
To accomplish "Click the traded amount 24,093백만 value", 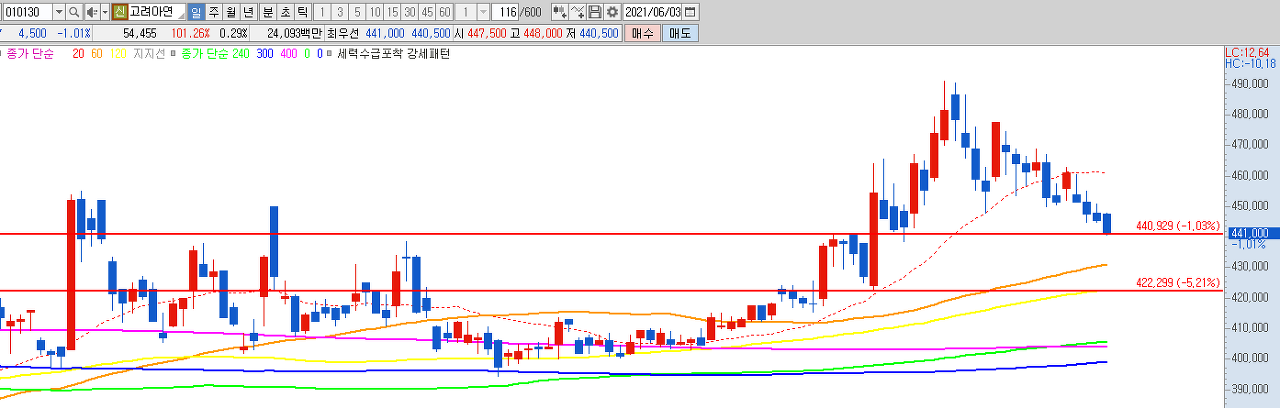I will coord(294,33).
